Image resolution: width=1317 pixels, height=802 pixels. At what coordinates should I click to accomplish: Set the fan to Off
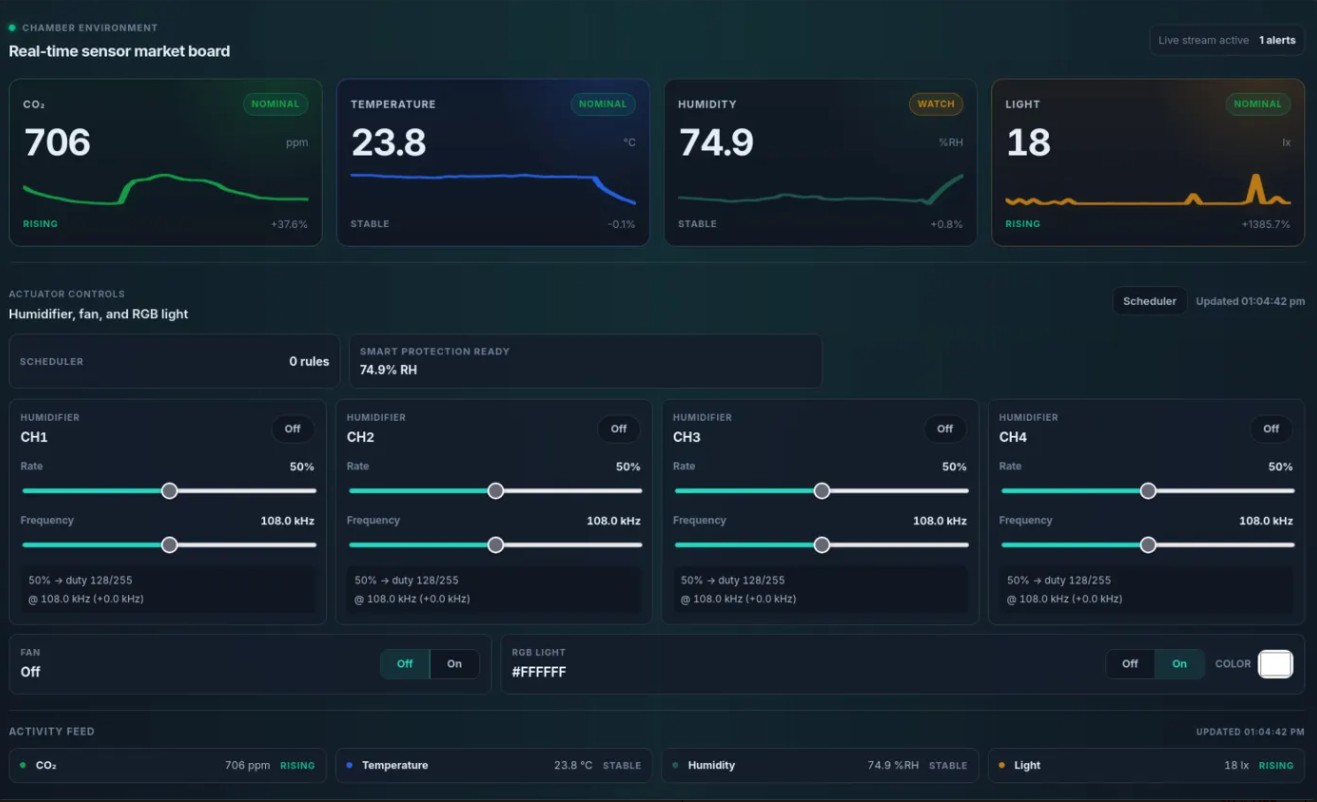click(x=405, y=664)
